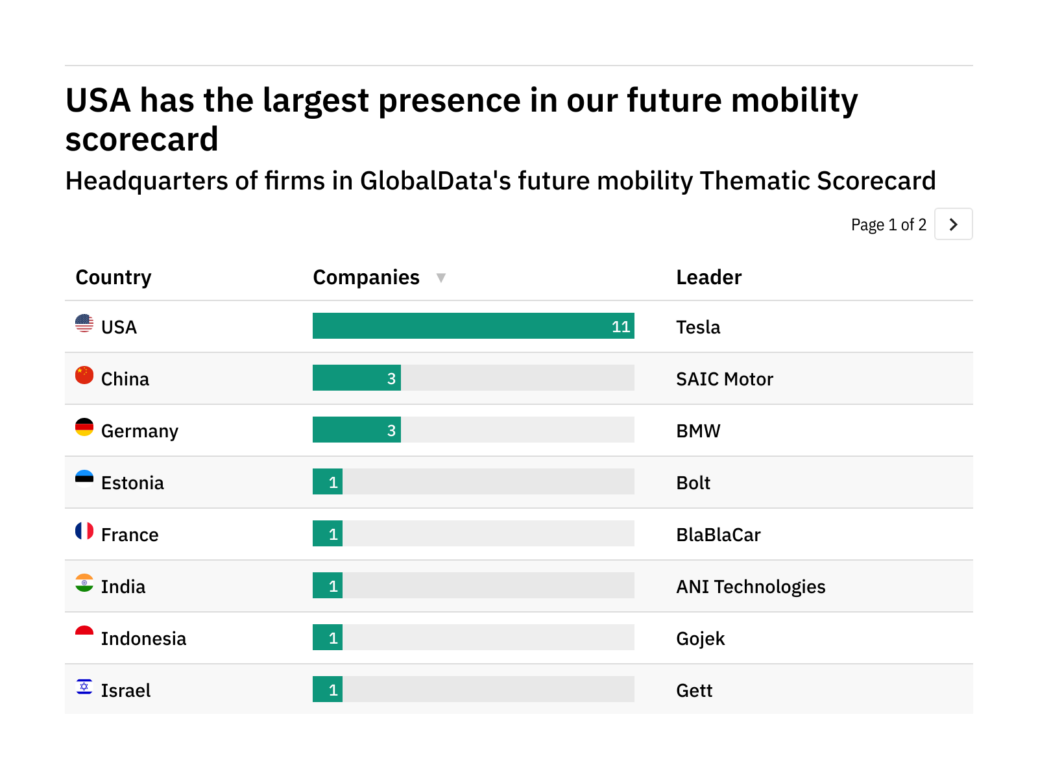This screenshot has height=778, width=1038.
Task: Click the USA flag icon
Action: [x=84, y=324]
